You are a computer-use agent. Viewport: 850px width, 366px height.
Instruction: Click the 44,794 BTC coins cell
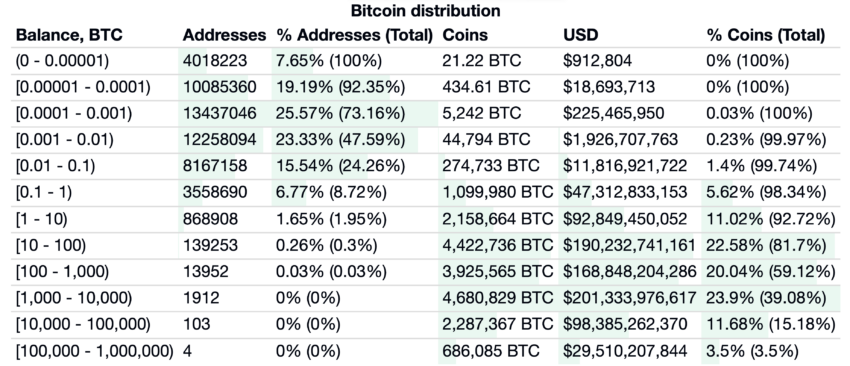(x=486, y=140)
